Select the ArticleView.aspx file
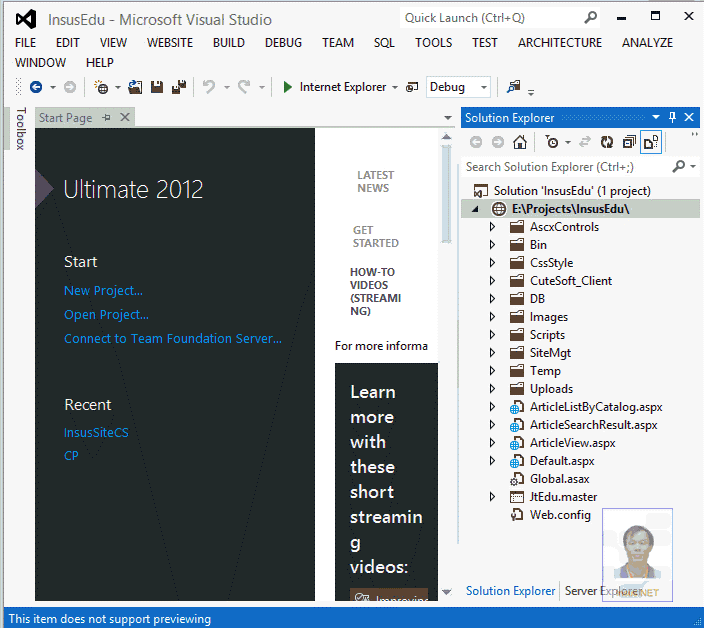 (572, 443)
